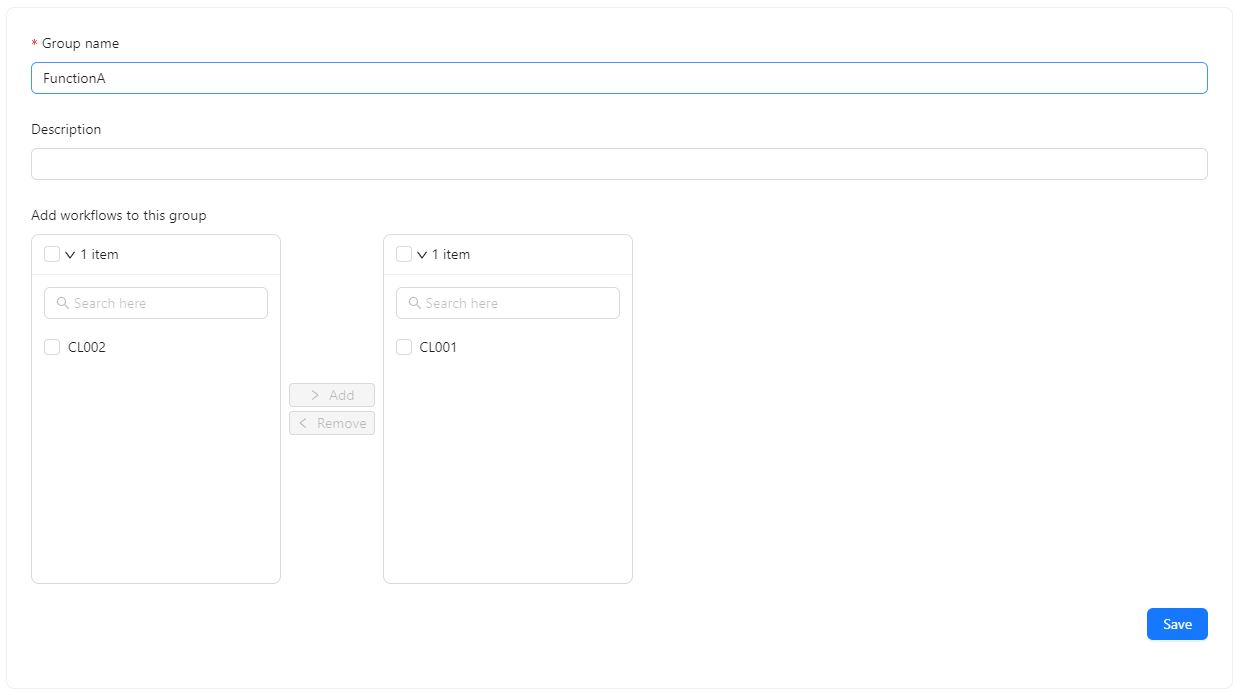1246x700 pixels.
Task: Click the "Group name" field label
Action: (x=80, y=44)
